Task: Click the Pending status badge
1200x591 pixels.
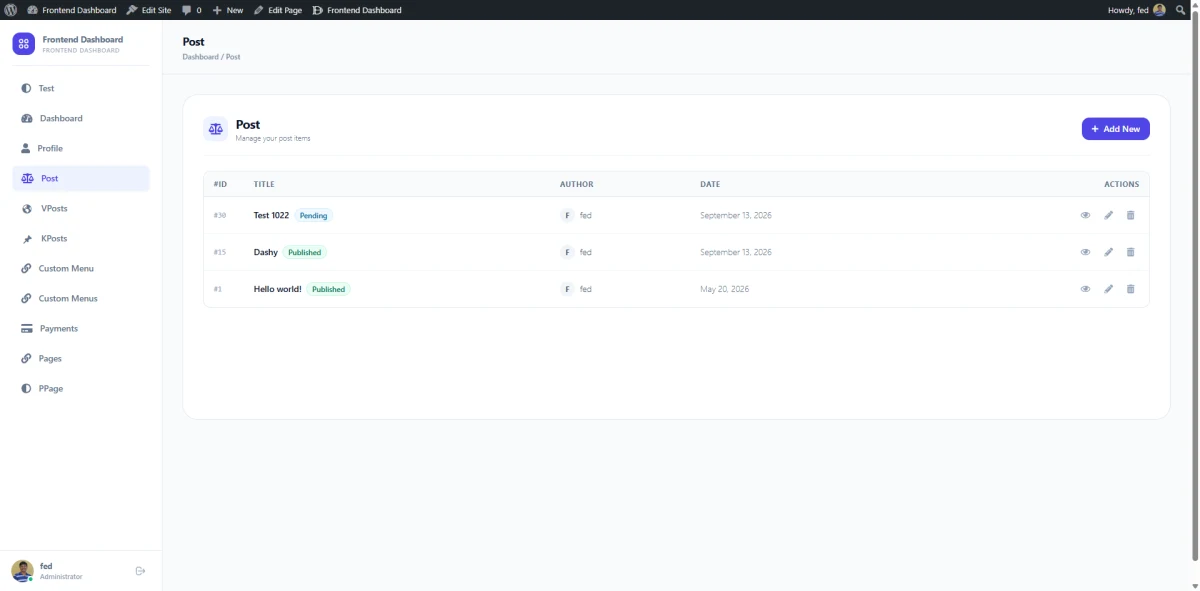Action: tap(313, 215)
